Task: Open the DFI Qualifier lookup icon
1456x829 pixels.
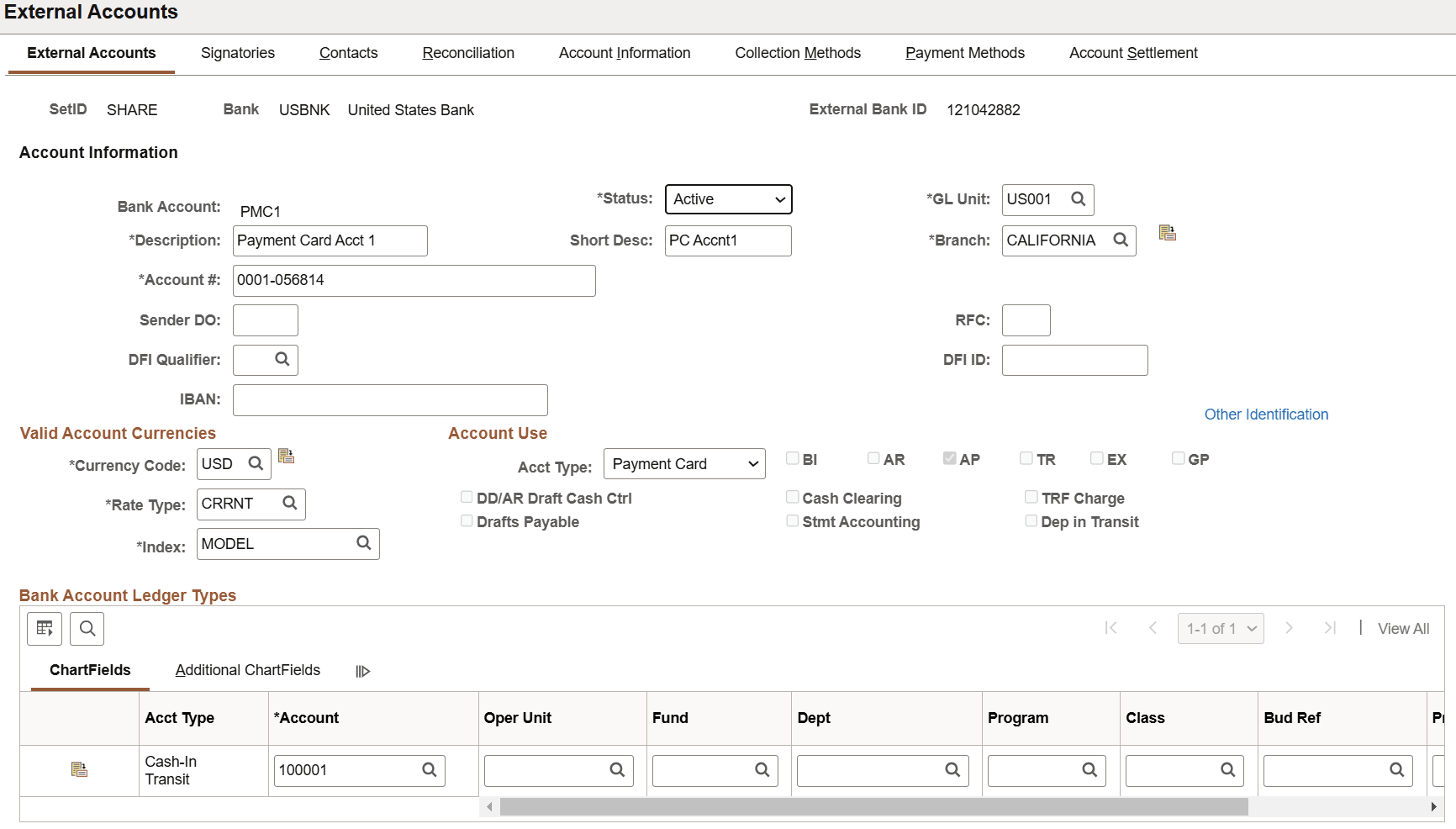Action: [282, 359]
